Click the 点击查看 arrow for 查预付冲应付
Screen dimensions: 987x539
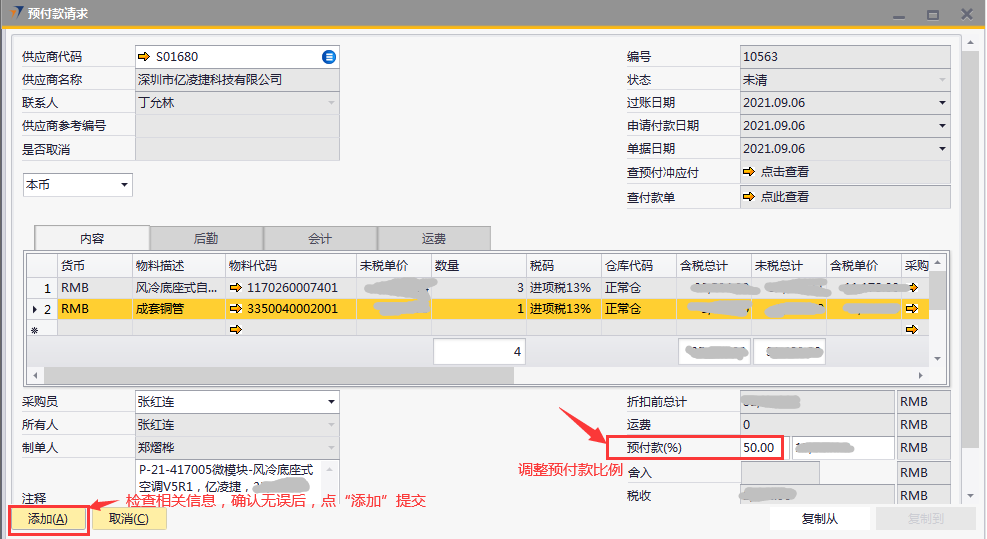[749, 172]
